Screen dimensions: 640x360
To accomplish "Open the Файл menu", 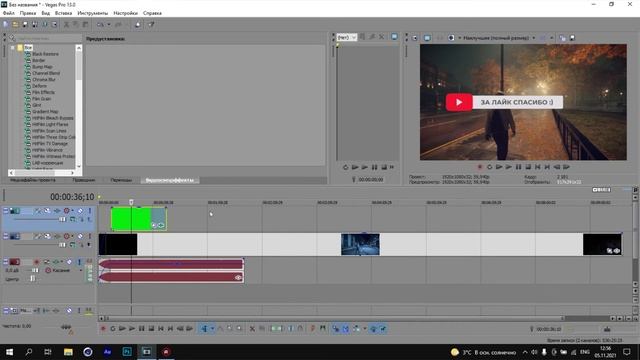I will click(x=9, y=13).
